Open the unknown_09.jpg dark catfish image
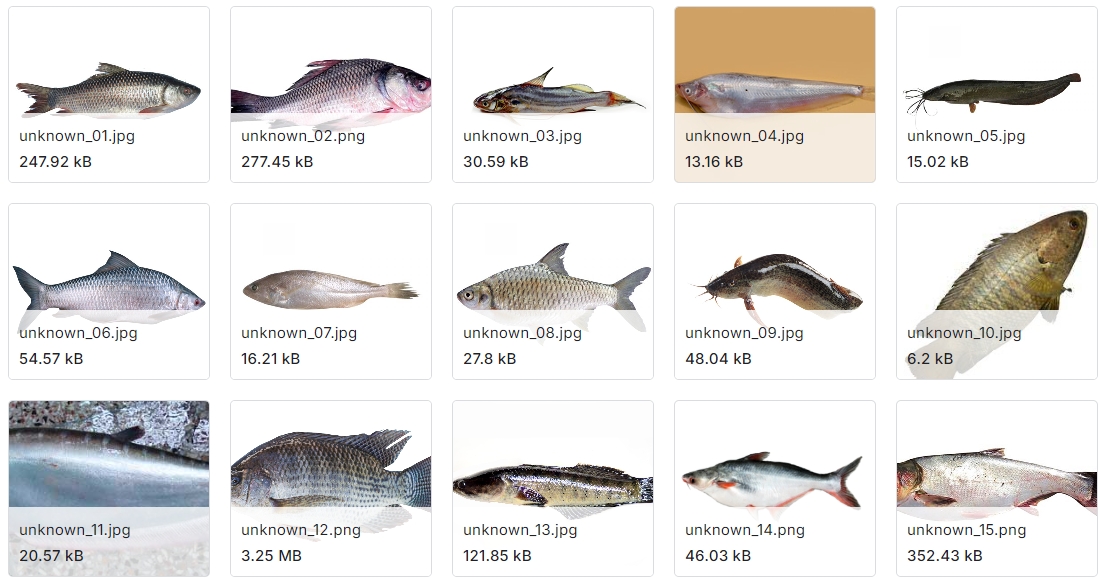The image size is (1098, 578). [774, 291]
